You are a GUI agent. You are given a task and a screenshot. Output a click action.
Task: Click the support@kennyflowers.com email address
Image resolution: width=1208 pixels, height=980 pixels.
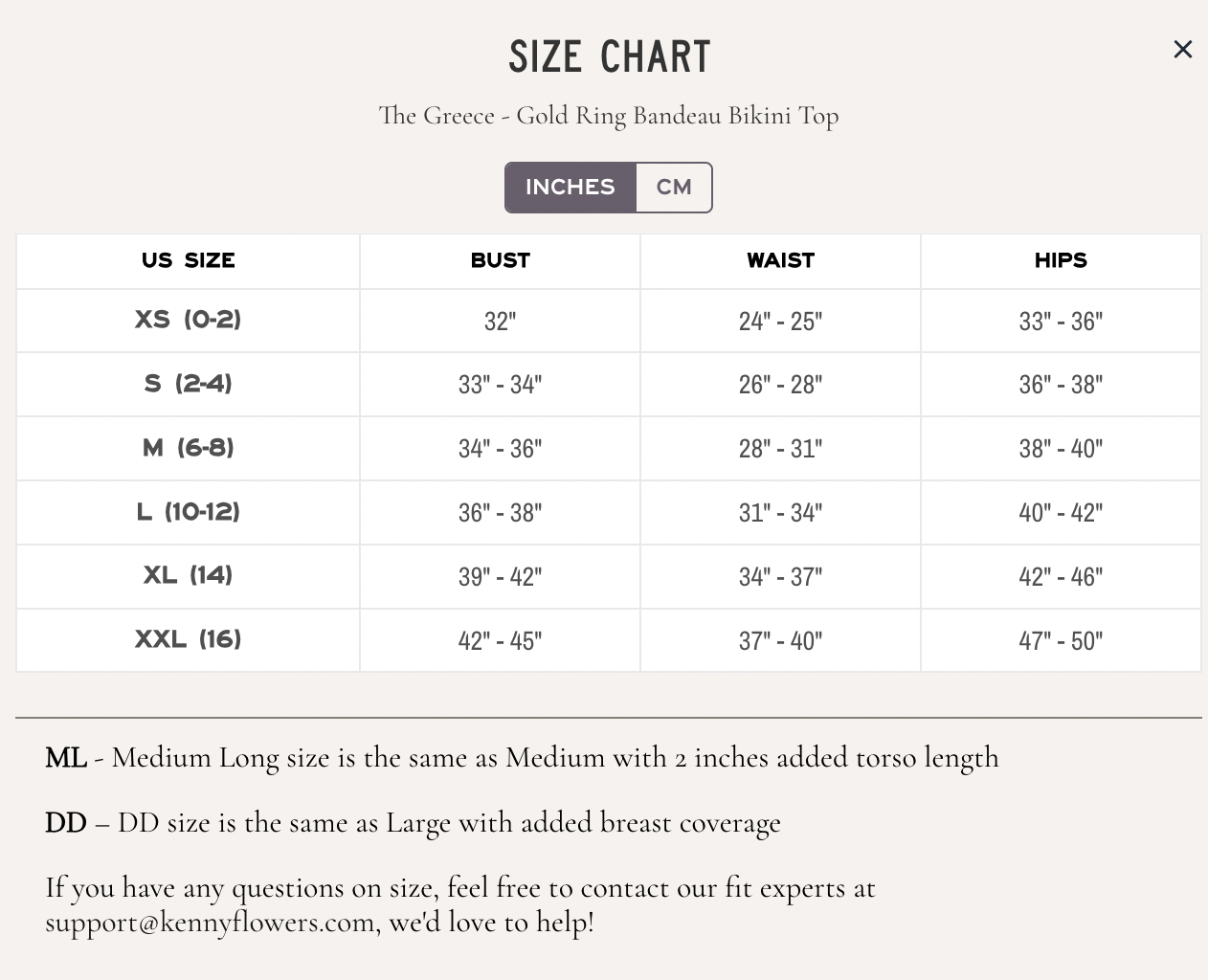click(x=210, y=923)
